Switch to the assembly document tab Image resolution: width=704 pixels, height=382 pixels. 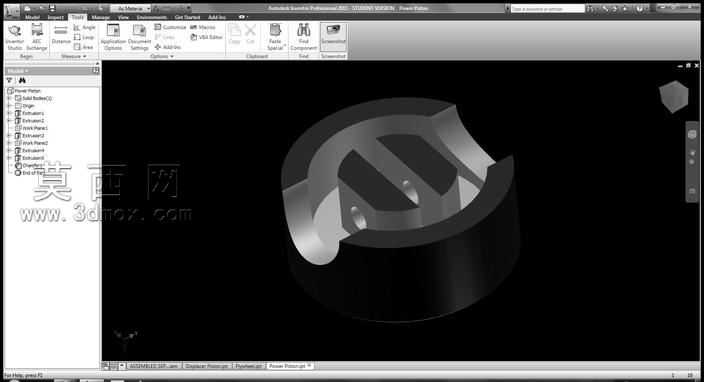tap(154, 366)
